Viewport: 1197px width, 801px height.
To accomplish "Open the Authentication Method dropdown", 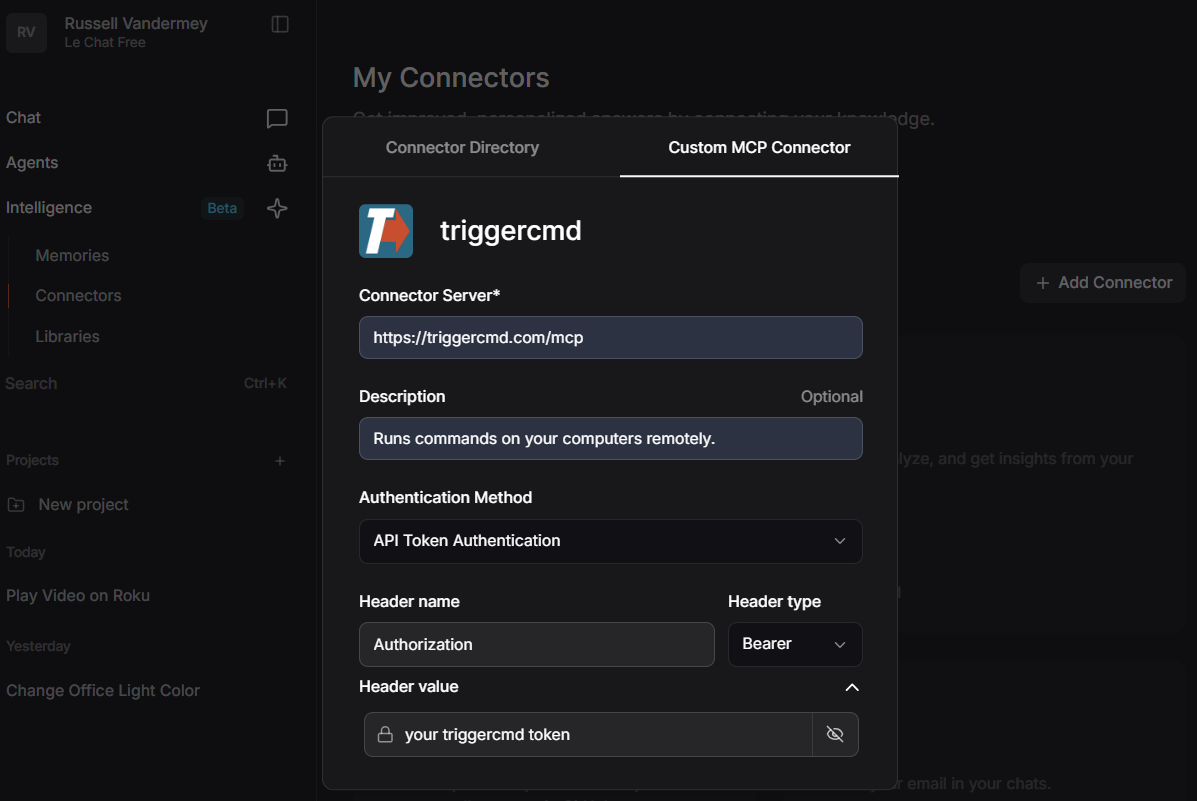I will tap(610, 541).
